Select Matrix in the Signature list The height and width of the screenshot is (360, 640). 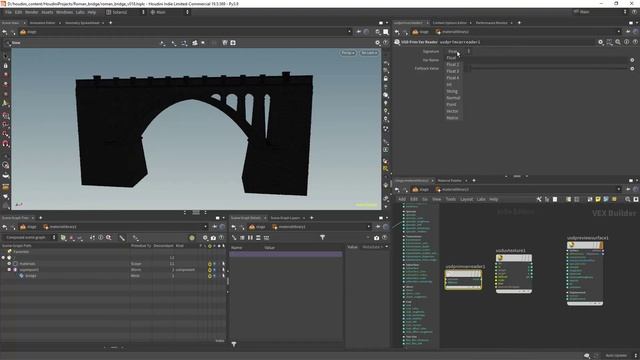tap(452, 118)
